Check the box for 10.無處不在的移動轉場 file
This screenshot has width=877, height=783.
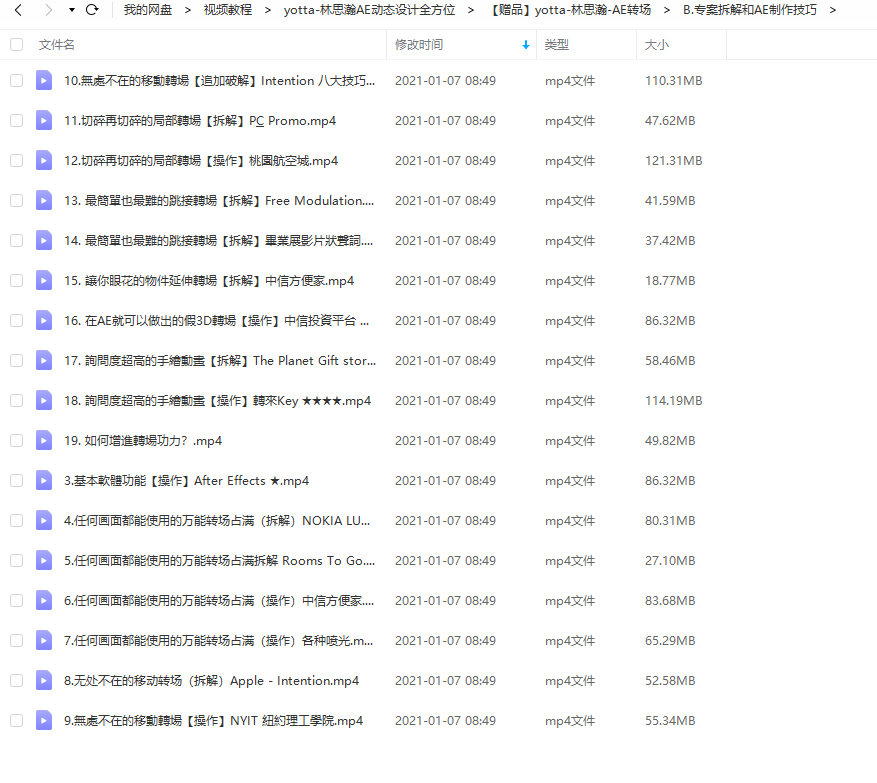[16, 80]
